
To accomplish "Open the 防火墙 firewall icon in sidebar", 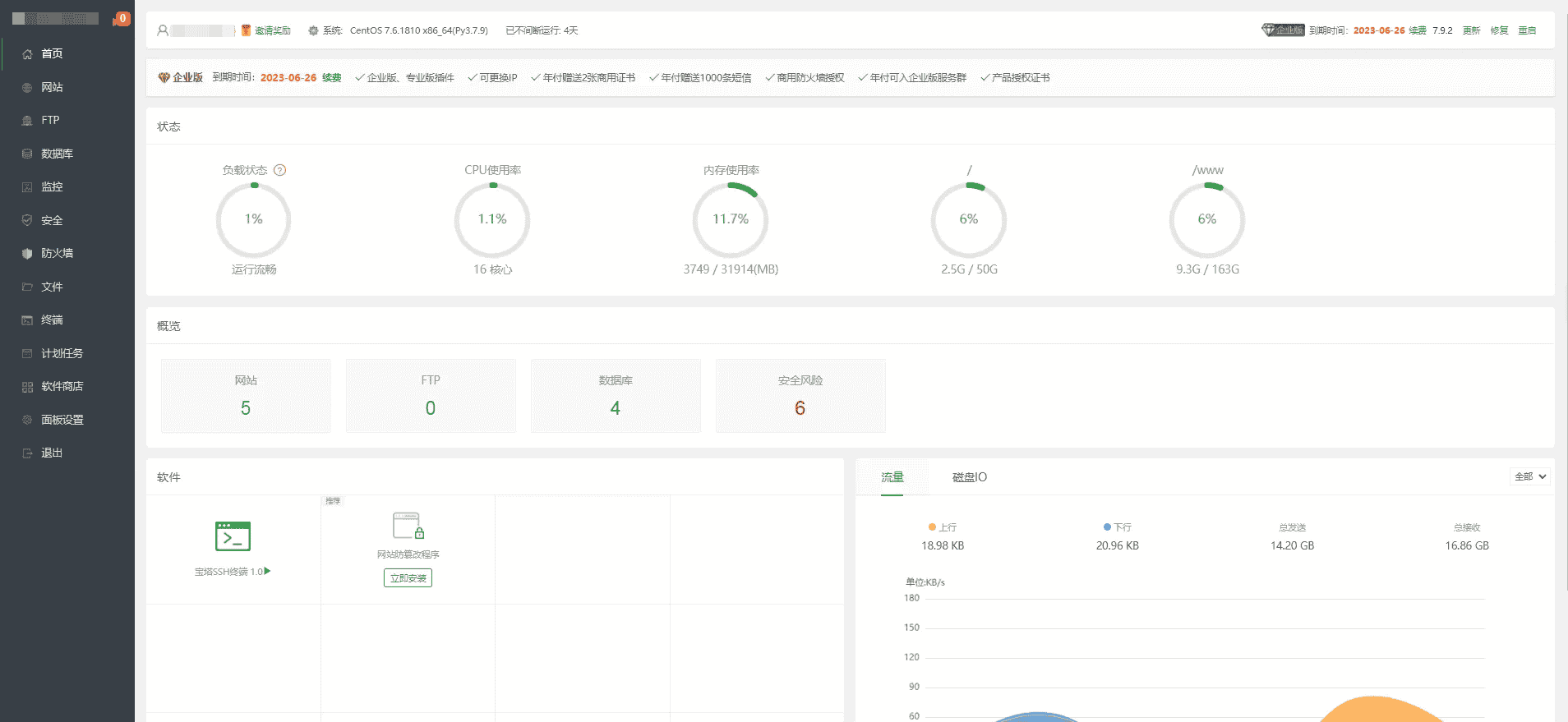I will 27,254.
